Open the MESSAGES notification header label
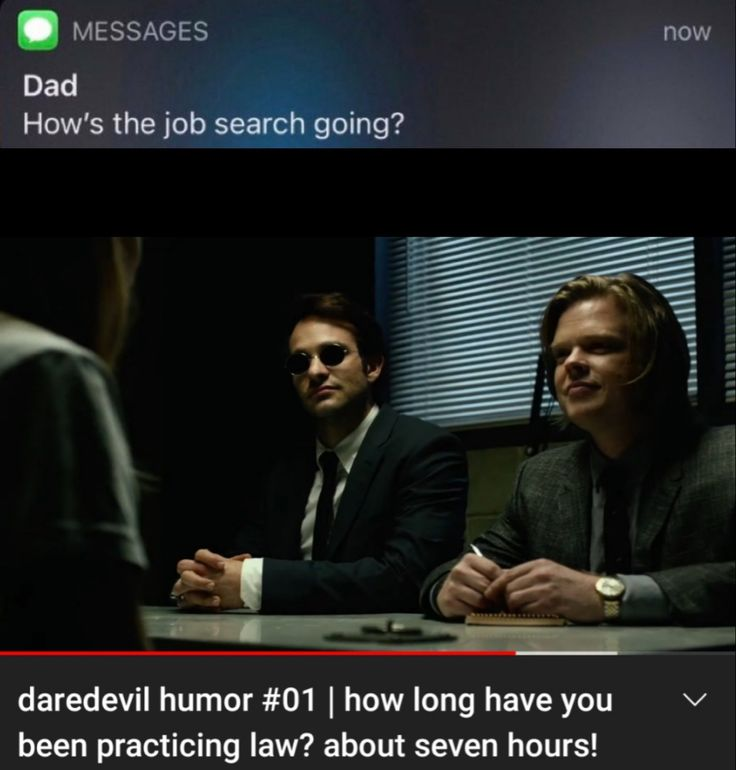736x770 pixels. (x=140, y=31)
